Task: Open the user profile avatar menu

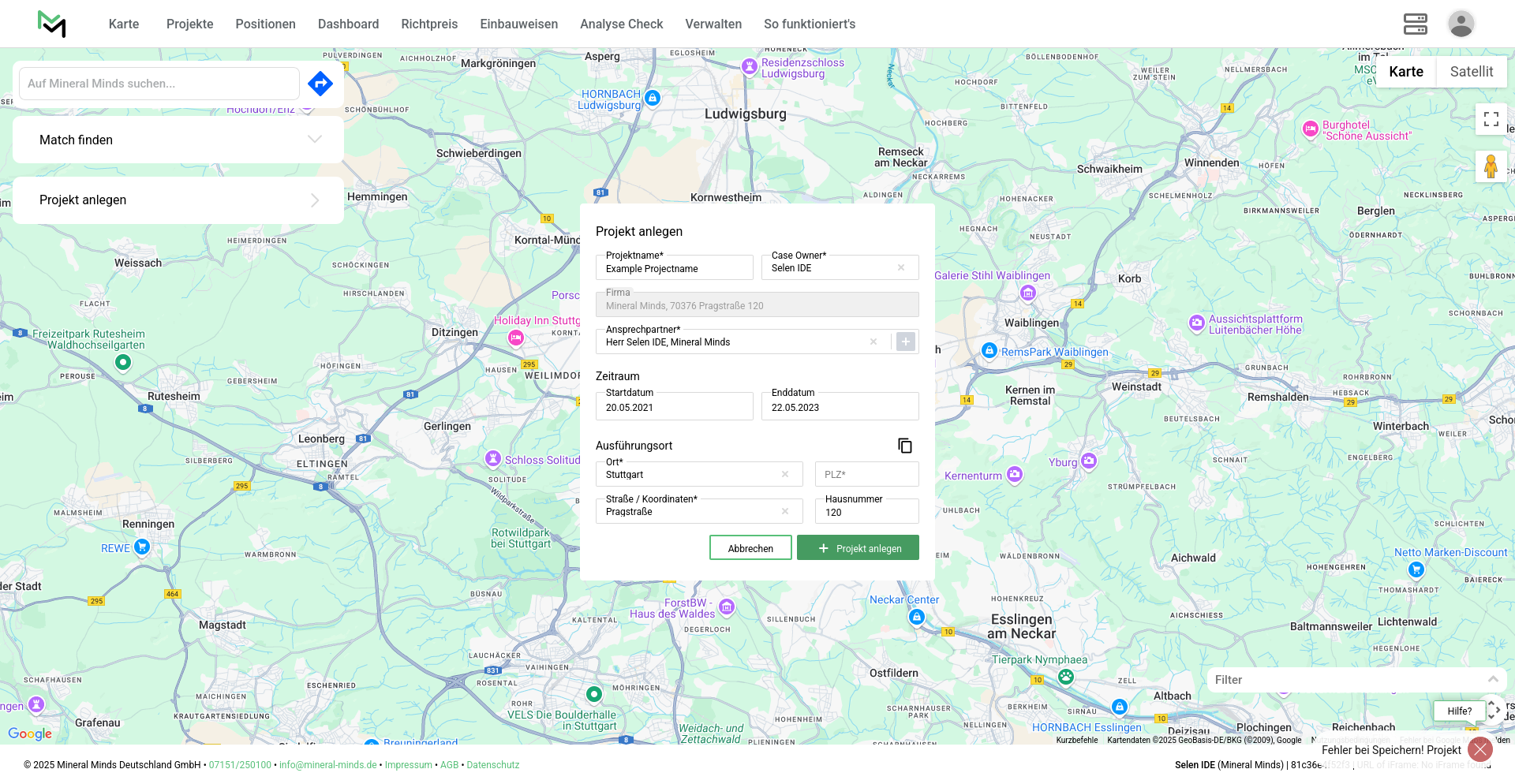Action: point(1461,24)
